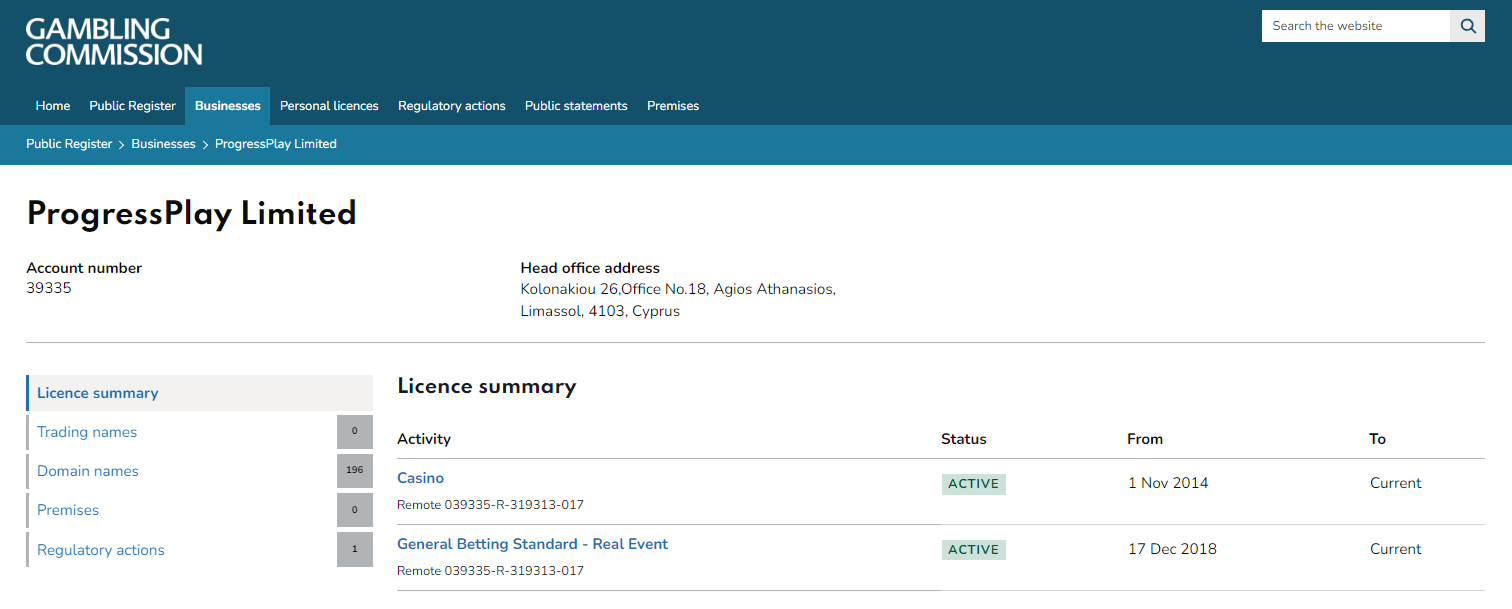Image resolution: width=1512 pixels, height=609 pixels.
Task: Open General Betting Standard - Real Event link
Action: [x=532, y=544]
